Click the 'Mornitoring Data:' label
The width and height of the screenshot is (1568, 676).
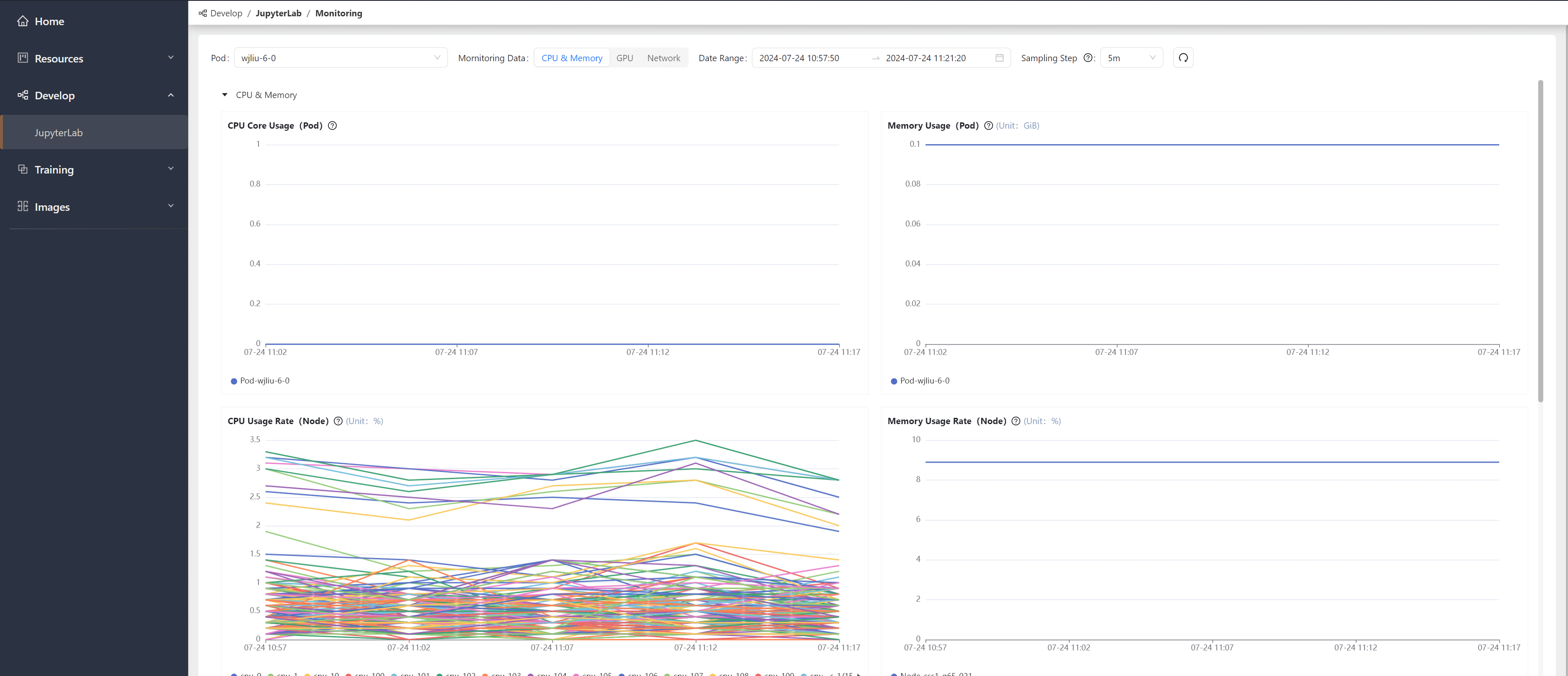coord(493,58)
